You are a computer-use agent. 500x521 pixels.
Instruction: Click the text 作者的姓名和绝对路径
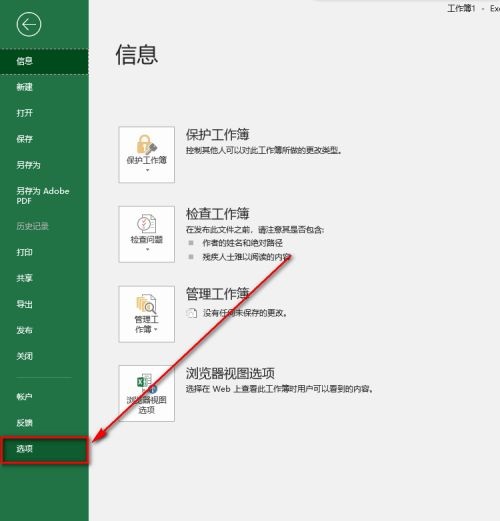pos(242,243)
